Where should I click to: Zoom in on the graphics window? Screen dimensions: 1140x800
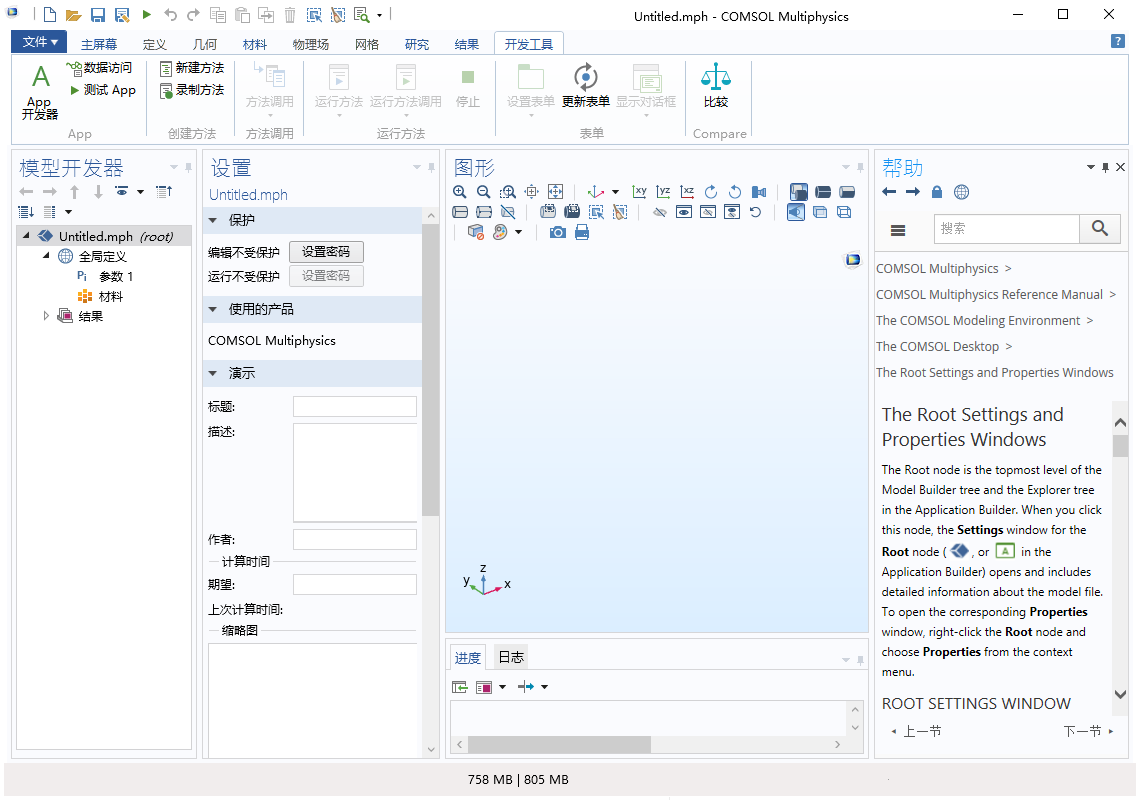[x=459, y=192]
